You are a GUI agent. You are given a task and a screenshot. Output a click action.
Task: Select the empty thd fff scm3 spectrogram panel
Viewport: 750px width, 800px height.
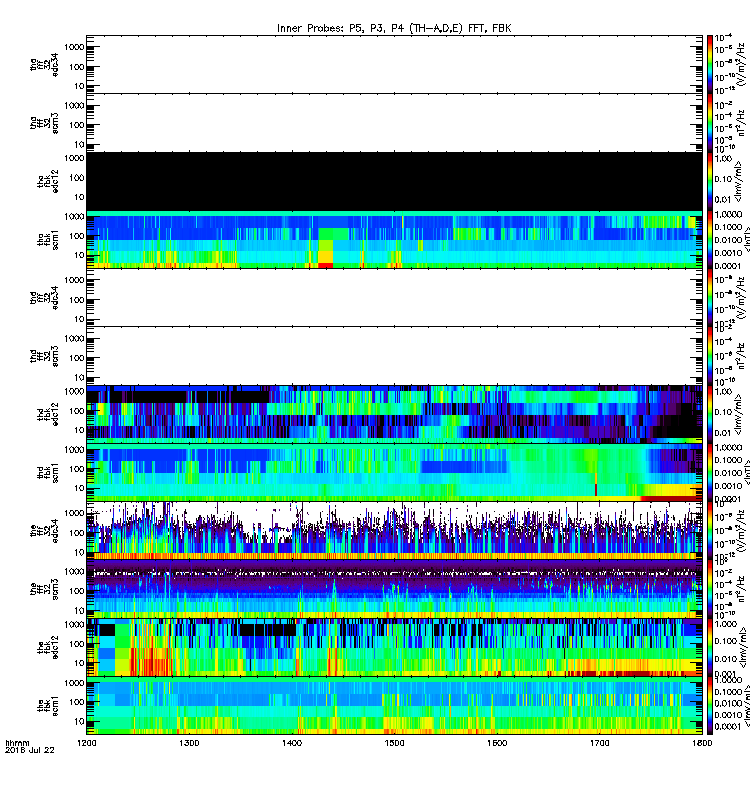tap(394, 356)
